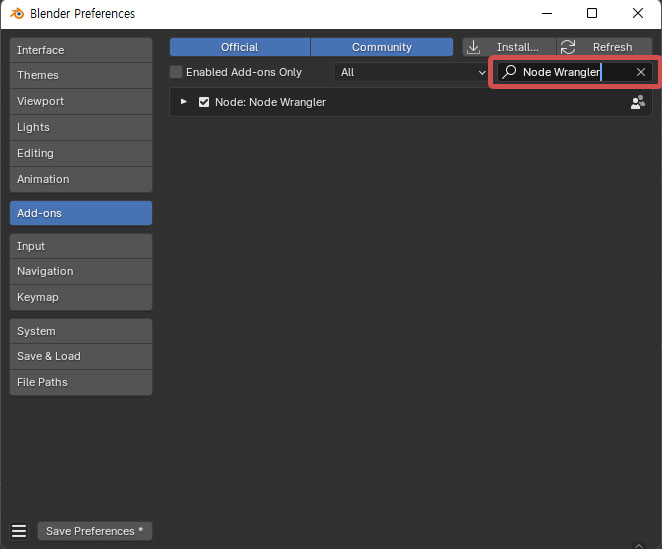Toggle the Official add-ons filter
This screenshot has height=549, width=662.
[240, 47]
